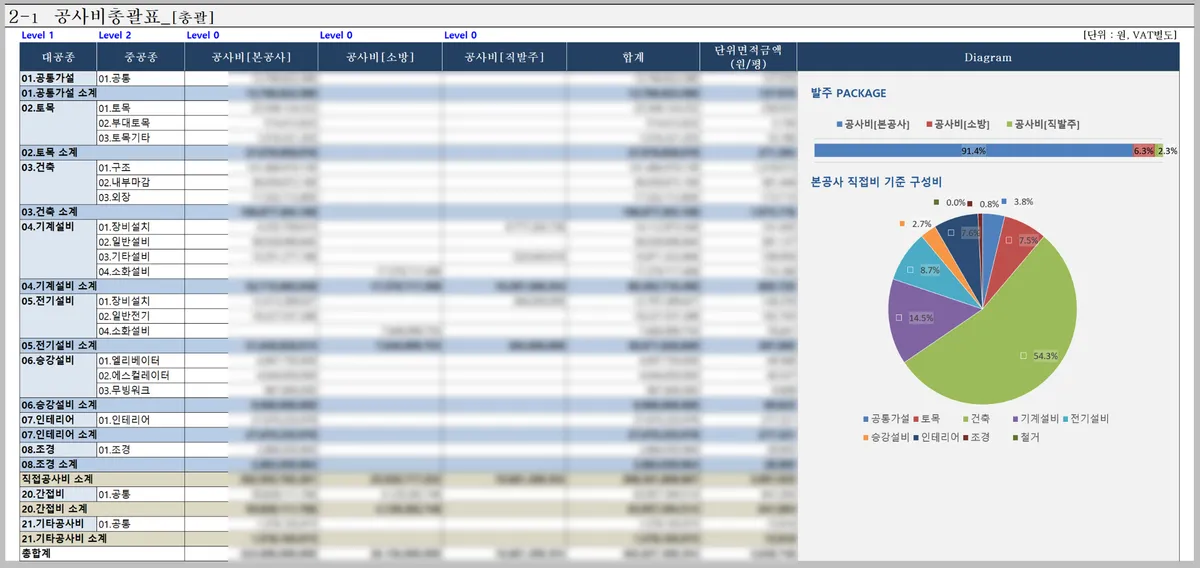The width and height of the screenshot is (1200, 568).
Task: Select the 01.인테리어 sub-item cell
Action: [x=141, y=420]
